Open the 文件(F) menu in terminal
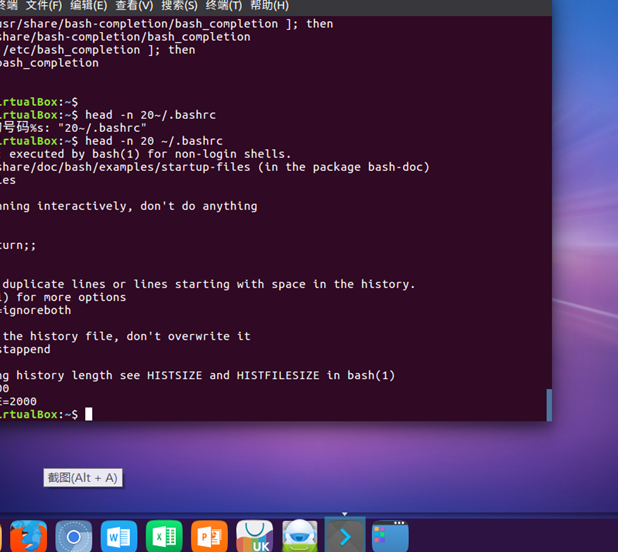Screen dimensions: 618x552 pyautogui.click(x=44, y=6)
